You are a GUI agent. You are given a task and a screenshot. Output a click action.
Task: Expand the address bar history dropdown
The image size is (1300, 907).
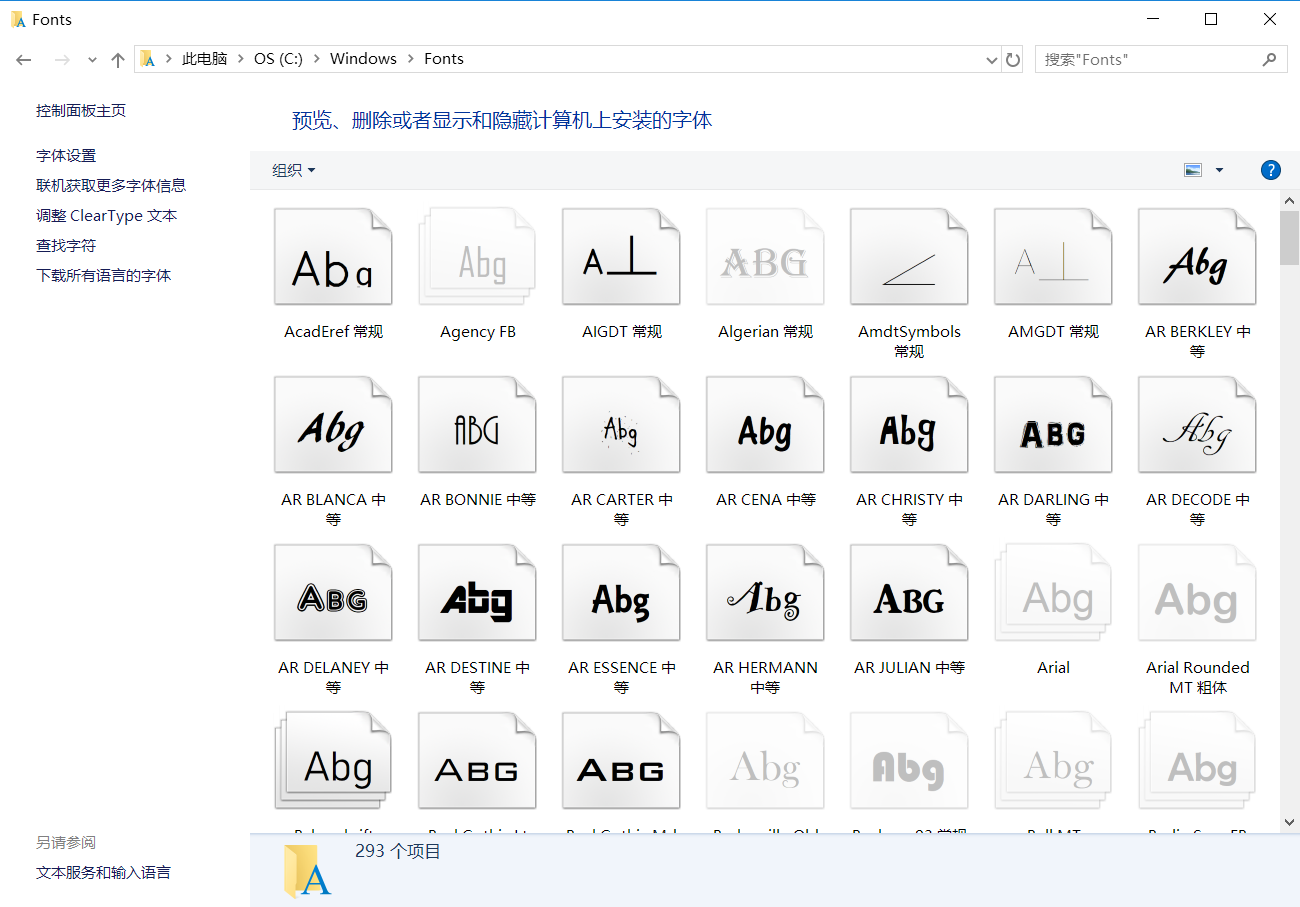(991, 60)
